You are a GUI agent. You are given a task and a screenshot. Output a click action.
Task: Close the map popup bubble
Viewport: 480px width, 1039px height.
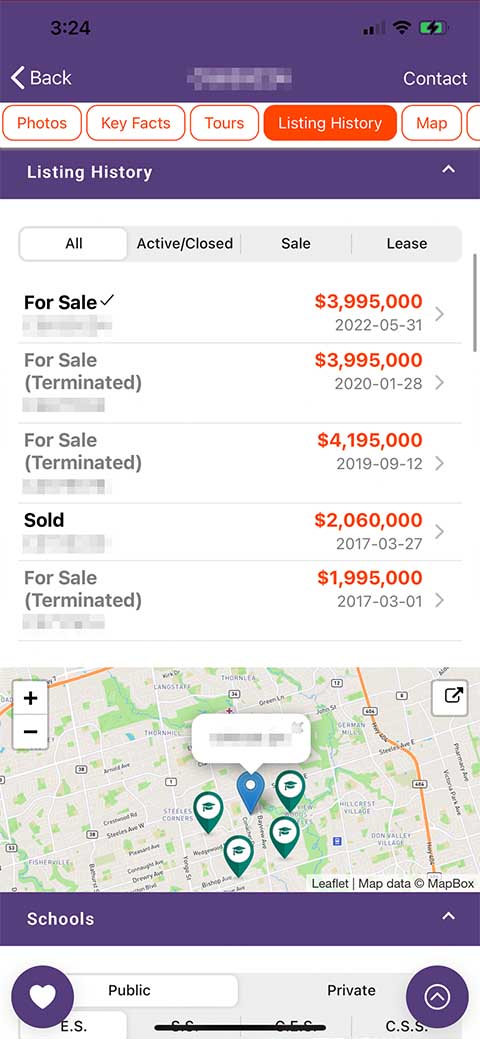[296, 728]
